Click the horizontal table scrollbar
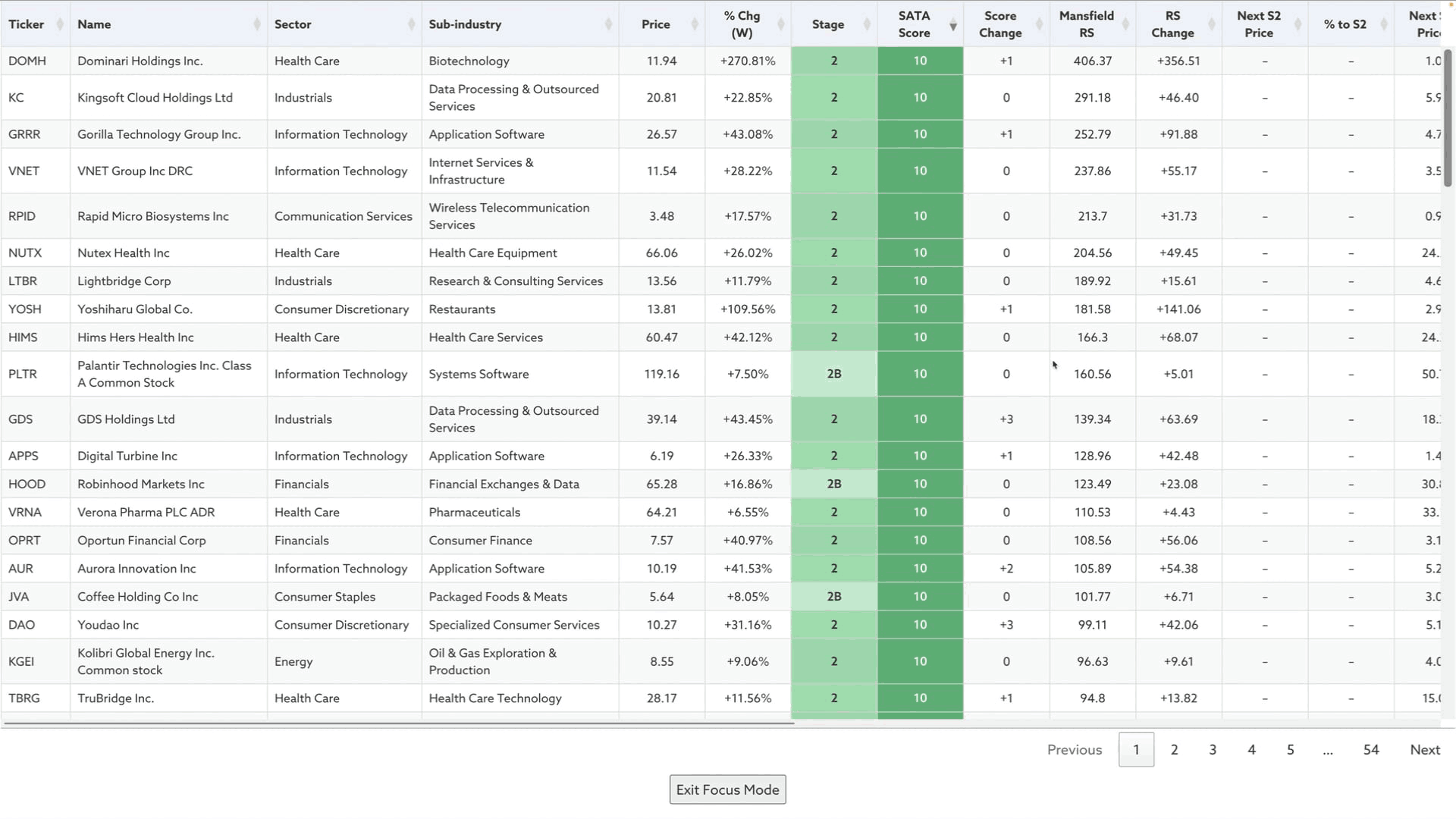Viewport: 1456px width, 819px height. pyautogui.click(x=398, y=723)
